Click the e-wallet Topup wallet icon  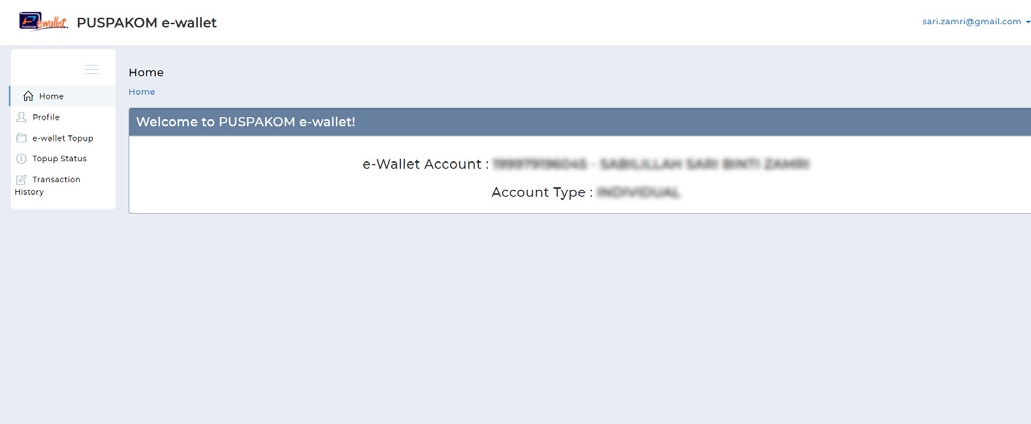coord(21,138)
